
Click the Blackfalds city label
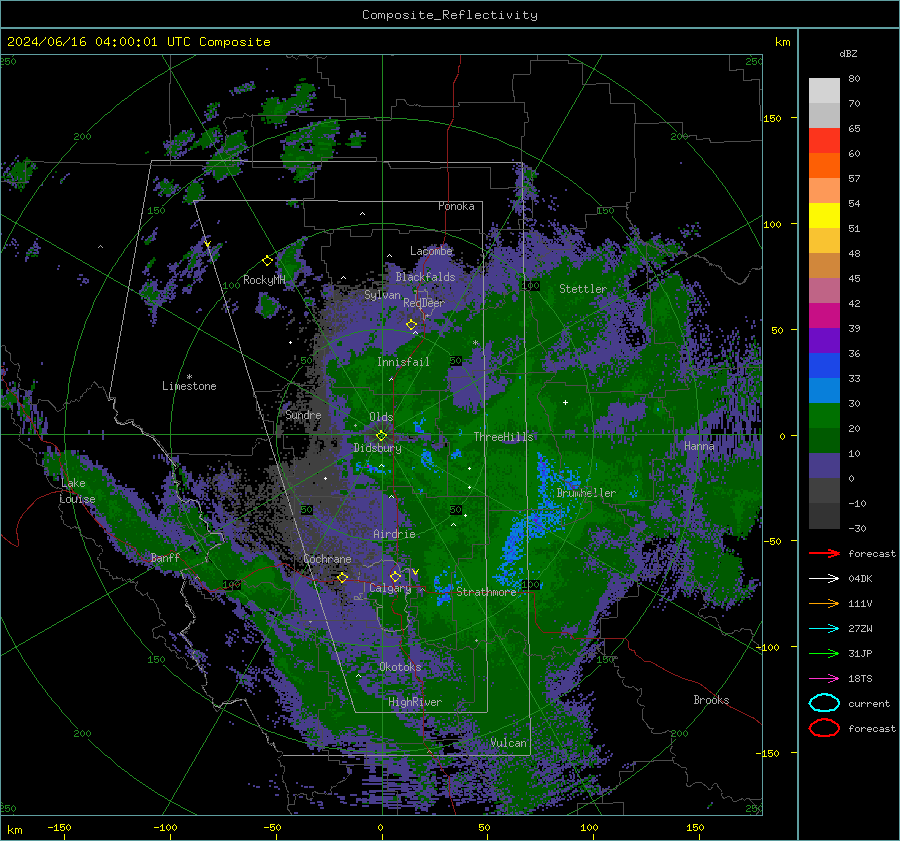pos(425,277)
